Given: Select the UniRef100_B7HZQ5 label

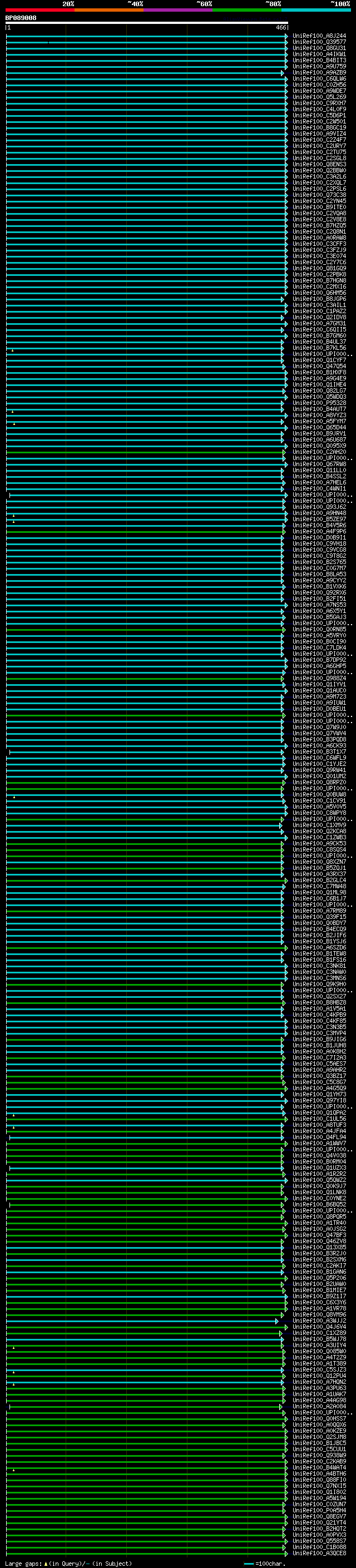Looking at the screenshot, I should (319, 226).
